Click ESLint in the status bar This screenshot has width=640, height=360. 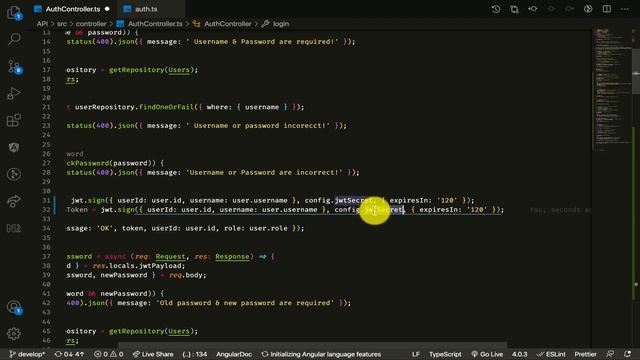point(551,354)
